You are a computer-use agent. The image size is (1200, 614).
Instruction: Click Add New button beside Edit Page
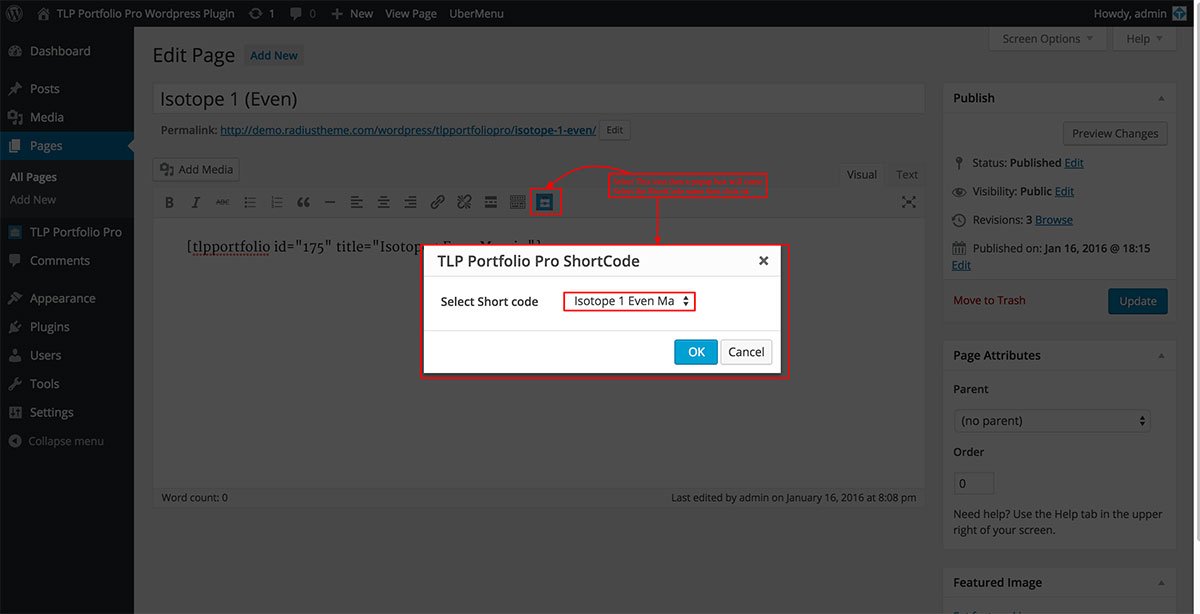[274, 56]
